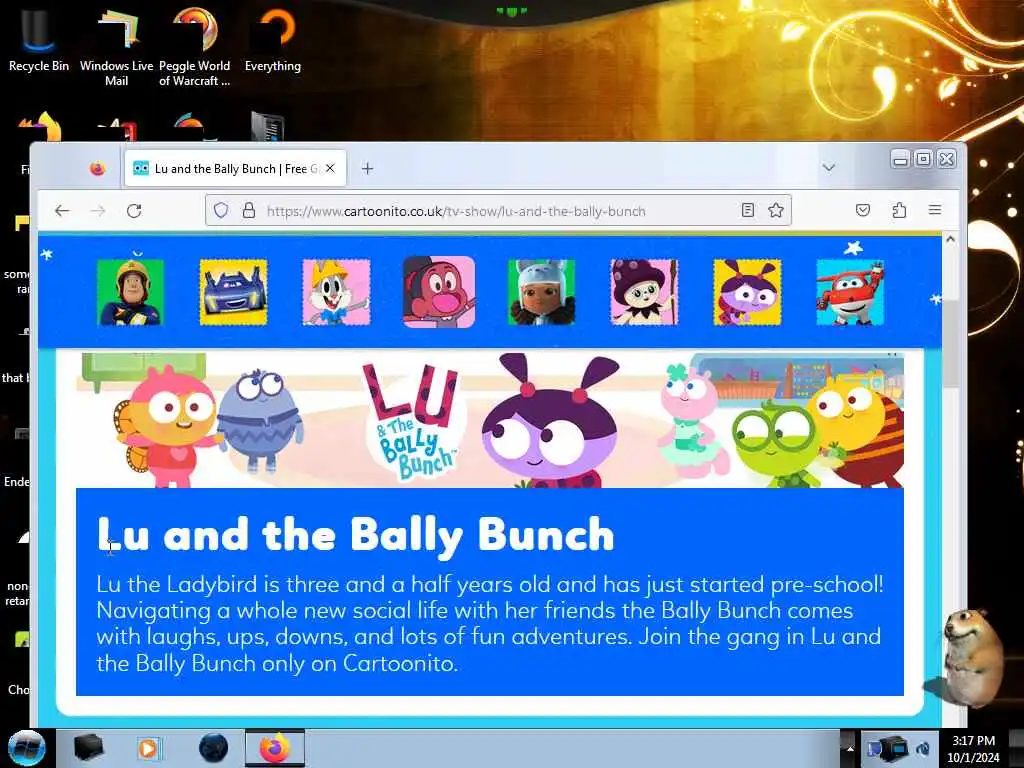Click the Lu & The Bally Bunch logo
The width and height of the screenshot is (1024, 768).
tap(415, 421)
